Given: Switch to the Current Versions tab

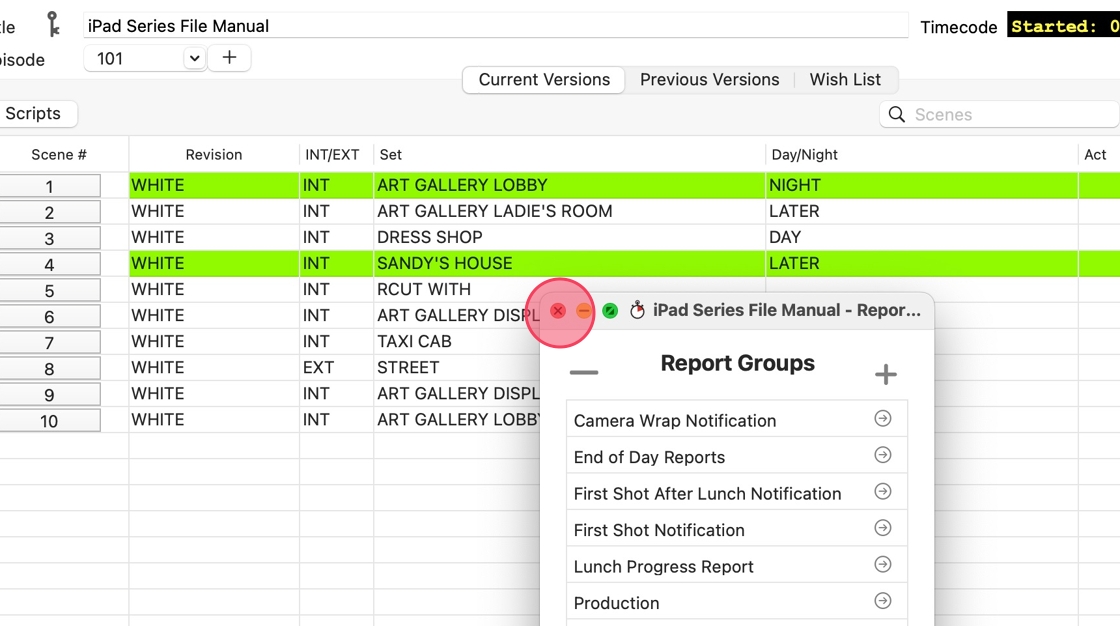Looking at the screenshot, I should pyautogui.click(x=544, y=79).
